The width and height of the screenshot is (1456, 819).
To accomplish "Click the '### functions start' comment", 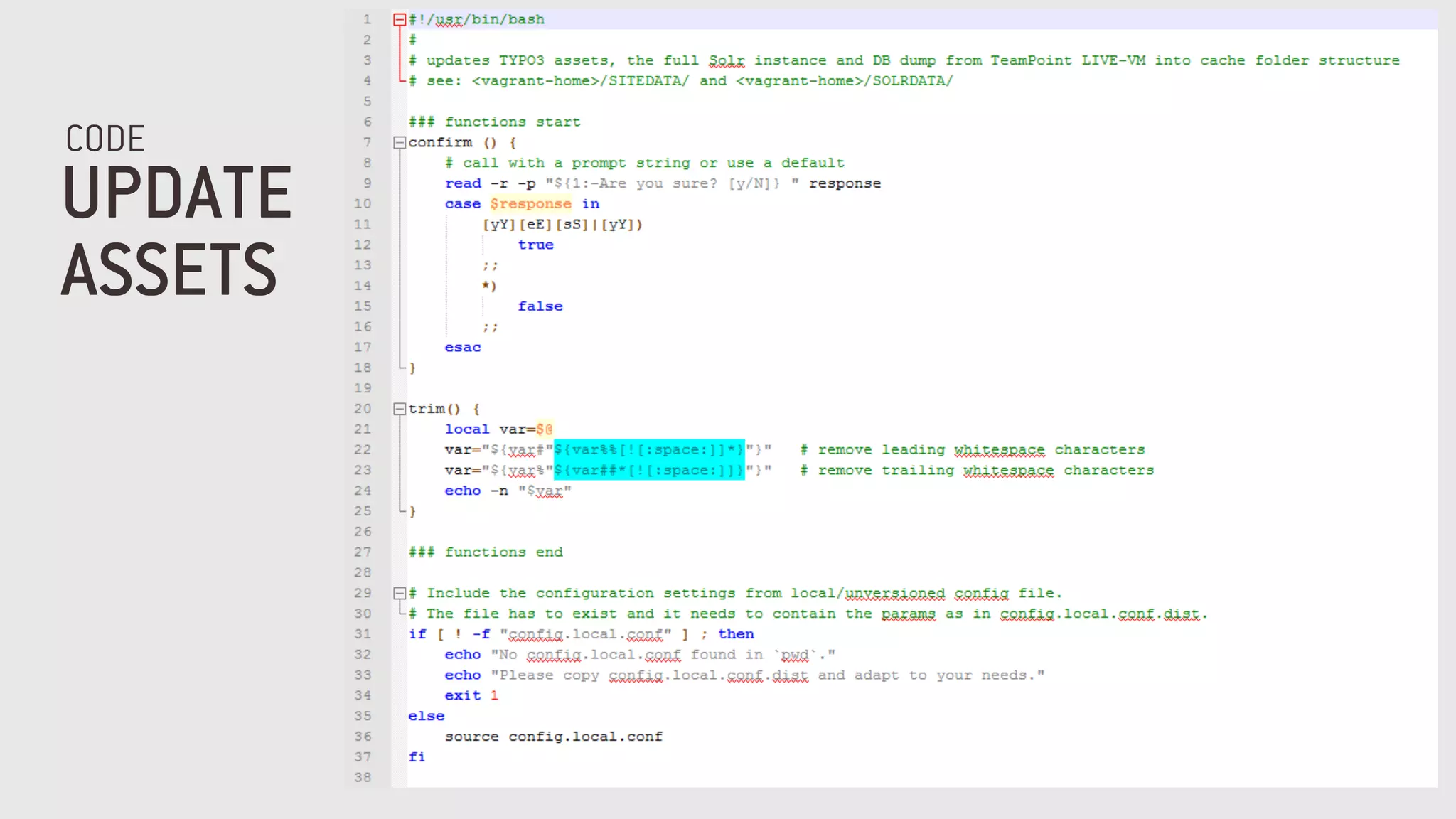I will coord(494,122).
